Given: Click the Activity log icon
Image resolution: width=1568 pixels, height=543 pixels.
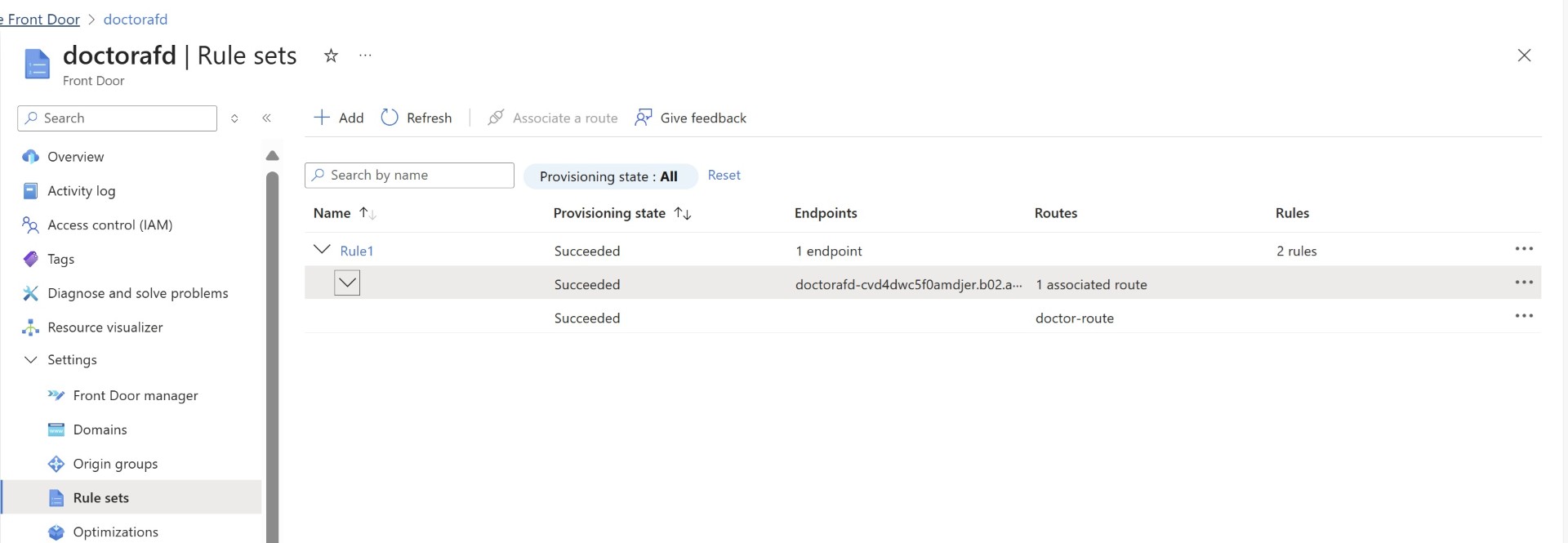Looking at the screenshot, I should click(30, 191).
